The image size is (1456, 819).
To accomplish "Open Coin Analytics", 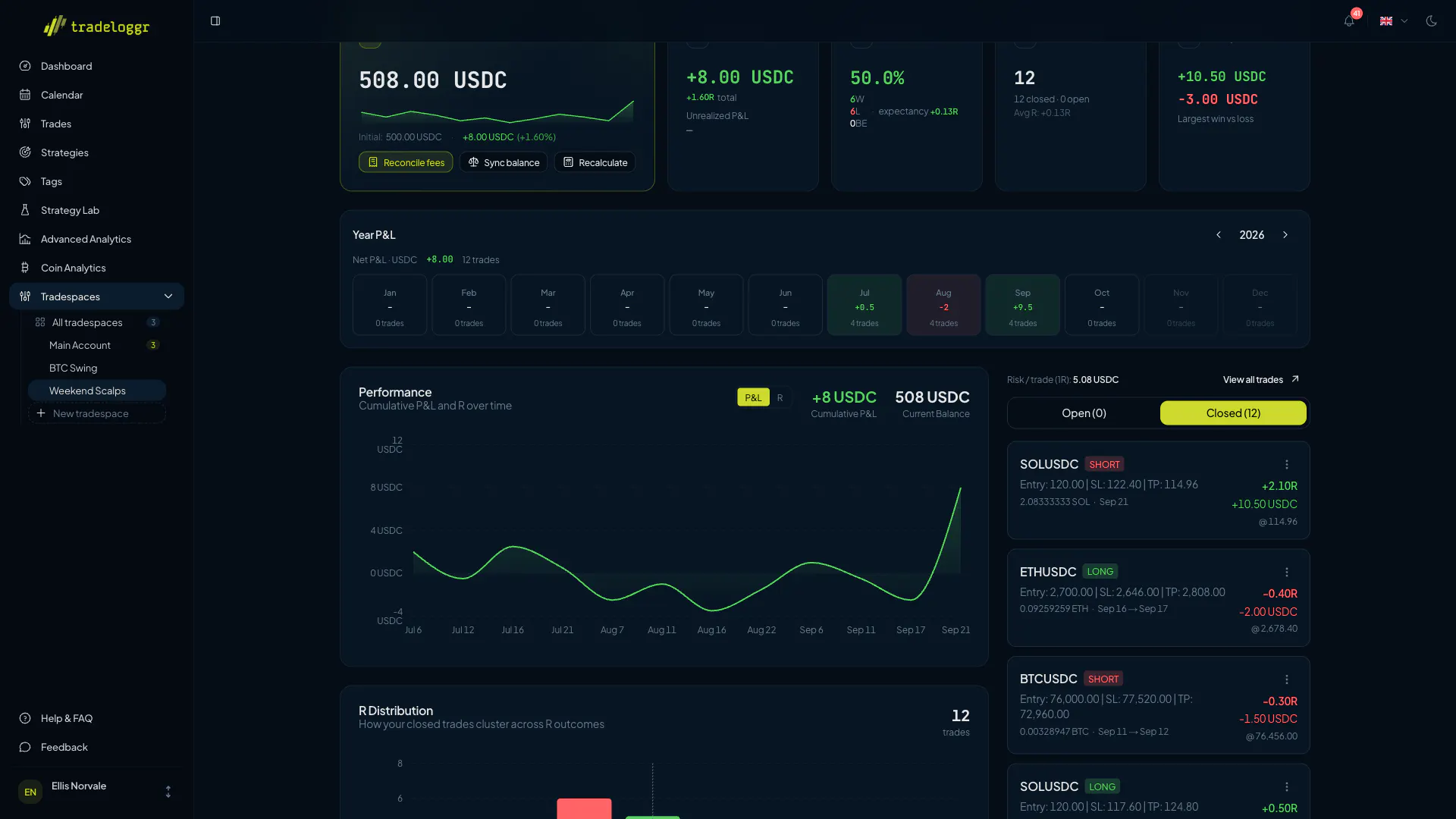I will [96, 268].
